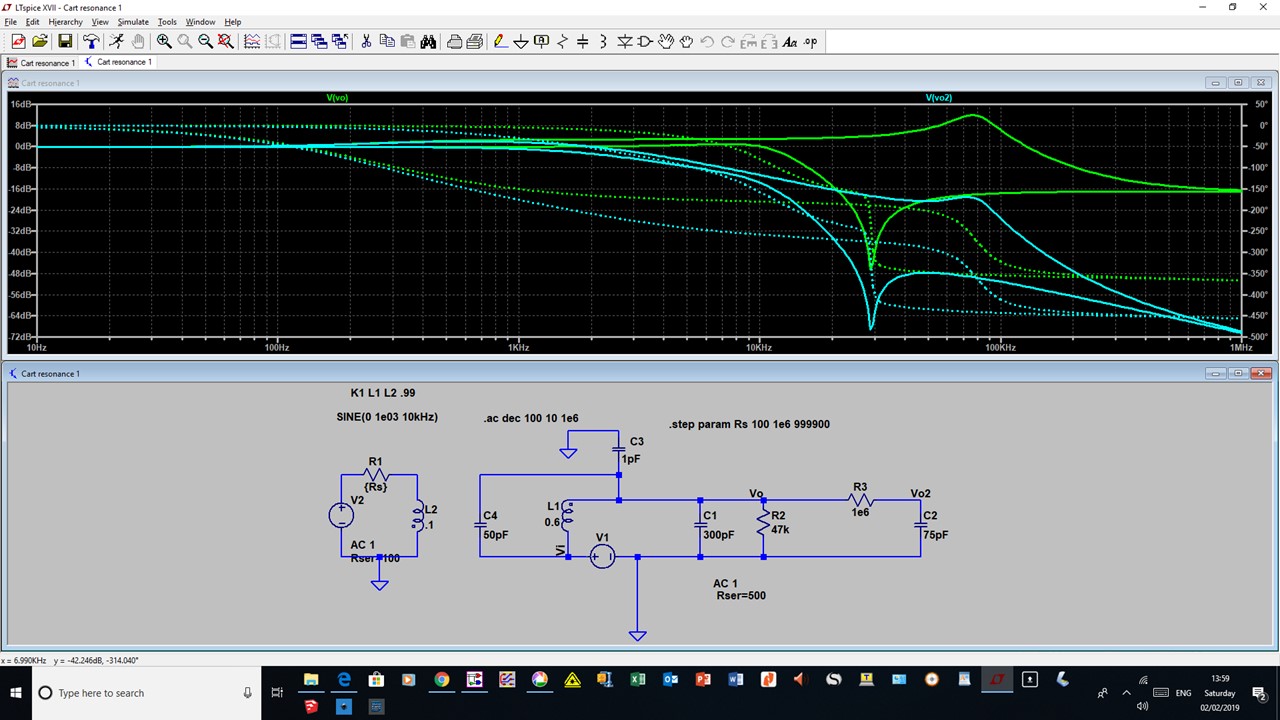The height and width of the screenshot is (720, 1280).
Task: Open the Simulate menu
Action: point(133,21)
